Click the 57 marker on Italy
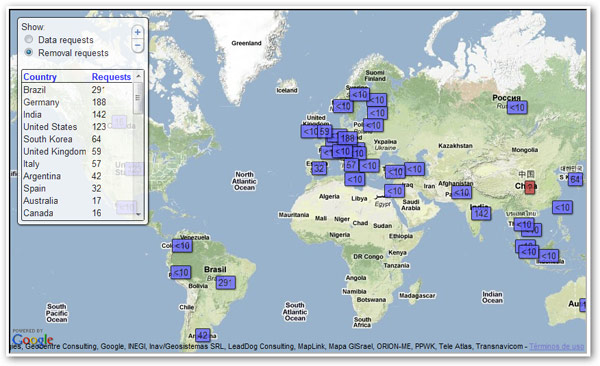Screen dimensions: 600x366 pyautogui.click(x=351, y=165)
